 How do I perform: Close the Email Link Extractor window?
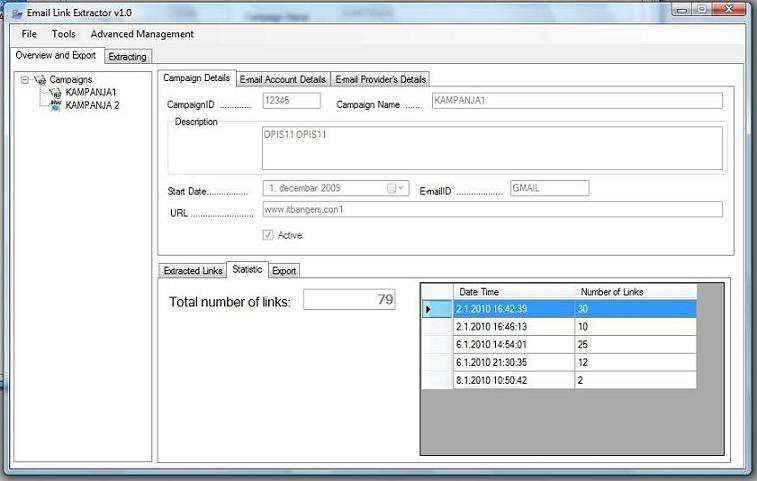click(x=729, y=10)
